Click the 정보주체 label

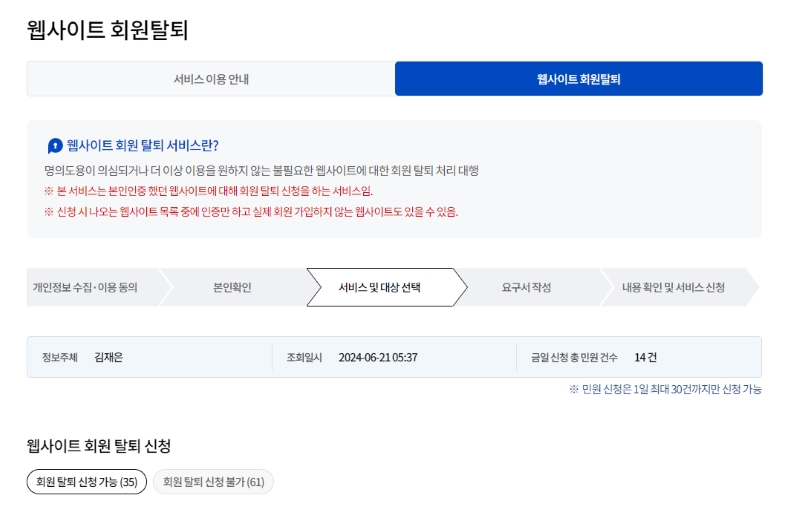pyautogui.click(x=60, y=357)
